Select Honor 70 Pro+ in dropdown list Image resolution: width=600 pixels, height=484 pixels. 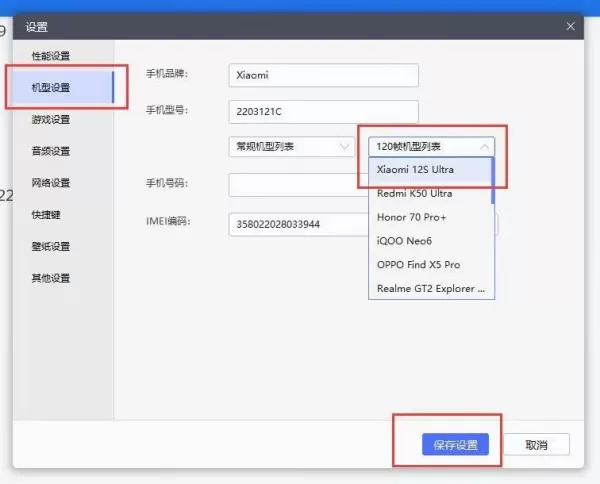430,217
